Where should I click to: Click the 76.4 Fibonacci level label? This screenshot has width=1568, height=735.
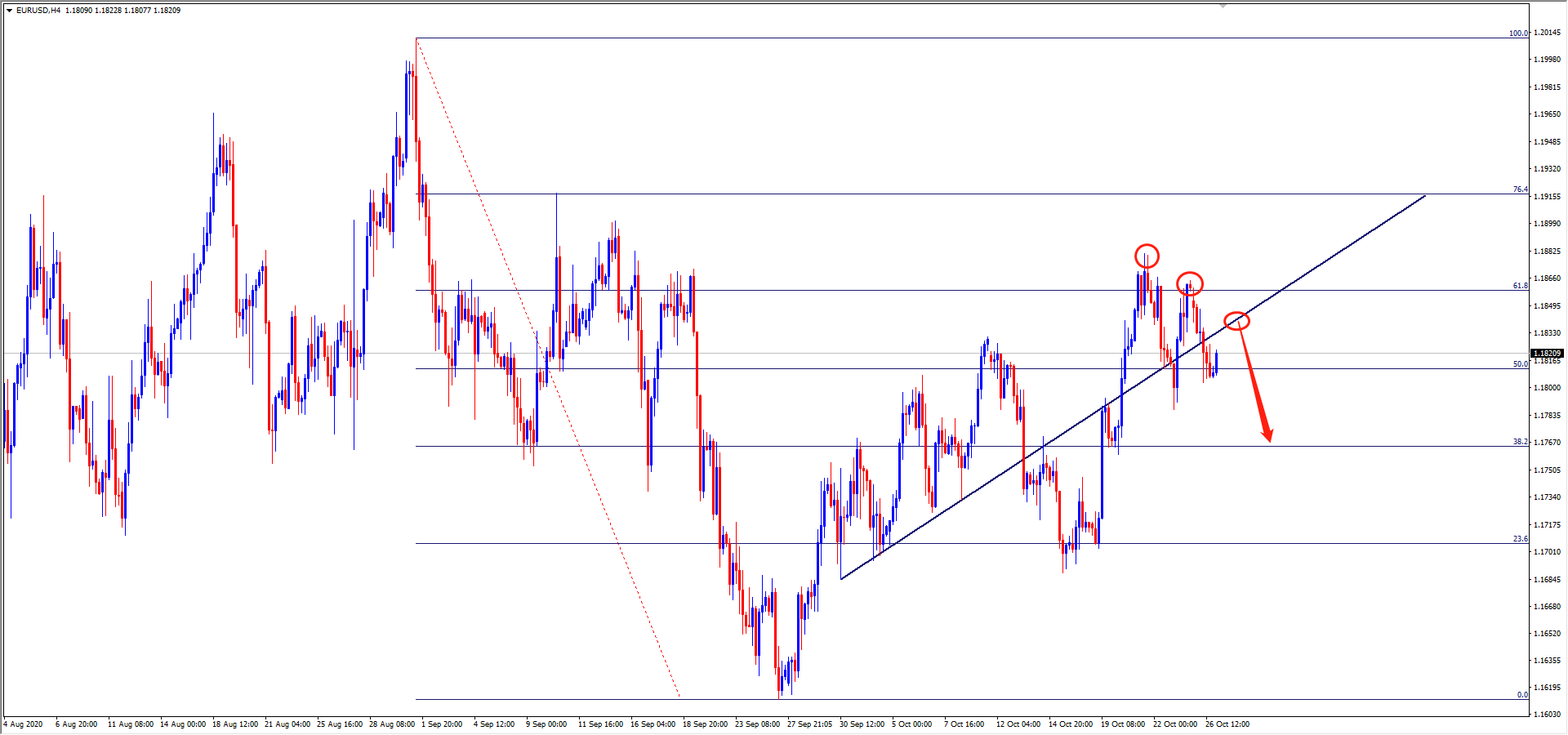click(1521, 189)
